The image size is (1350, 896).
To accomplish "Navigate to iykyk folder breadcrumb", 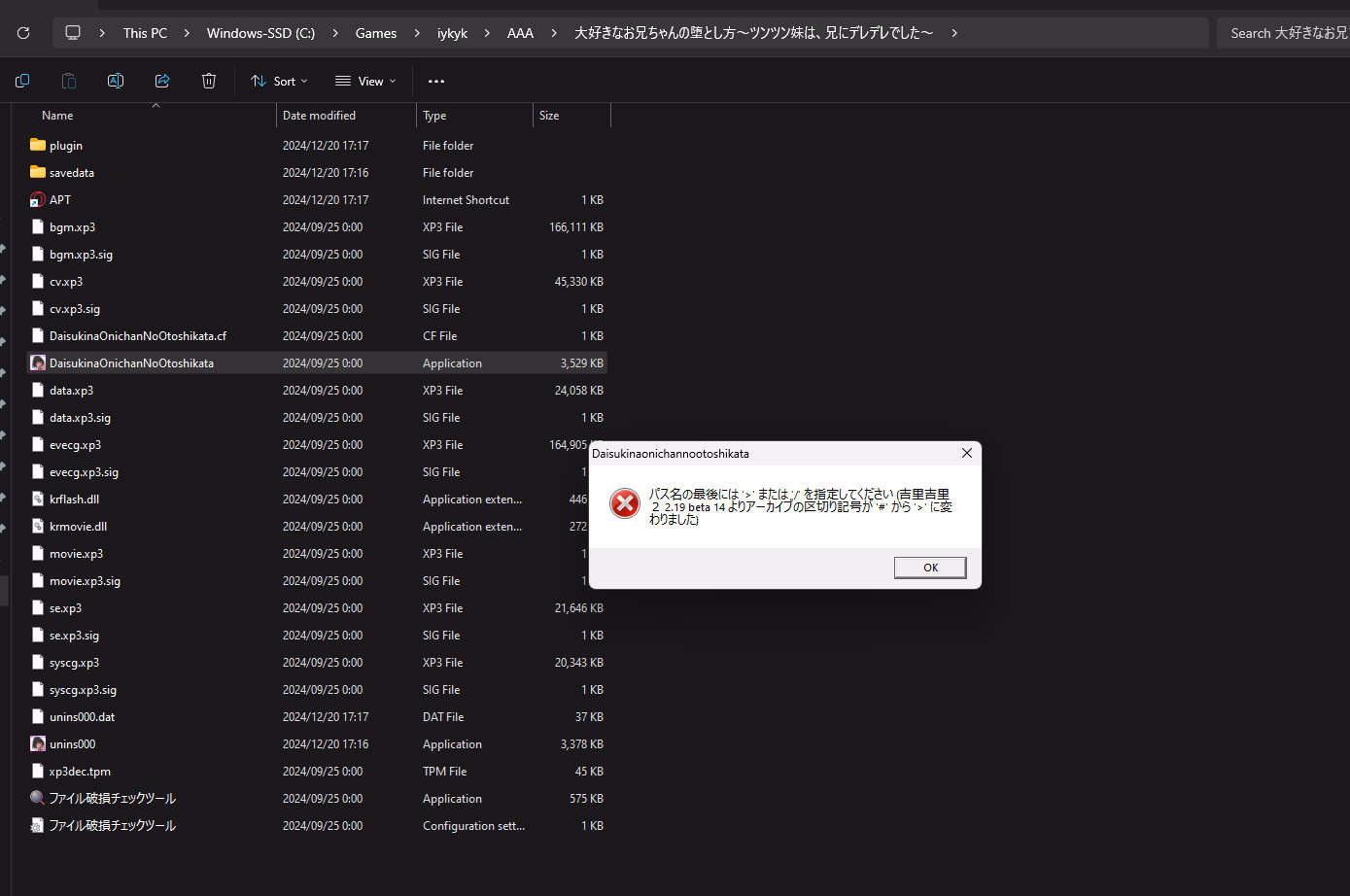I will [x=452, y=33].
